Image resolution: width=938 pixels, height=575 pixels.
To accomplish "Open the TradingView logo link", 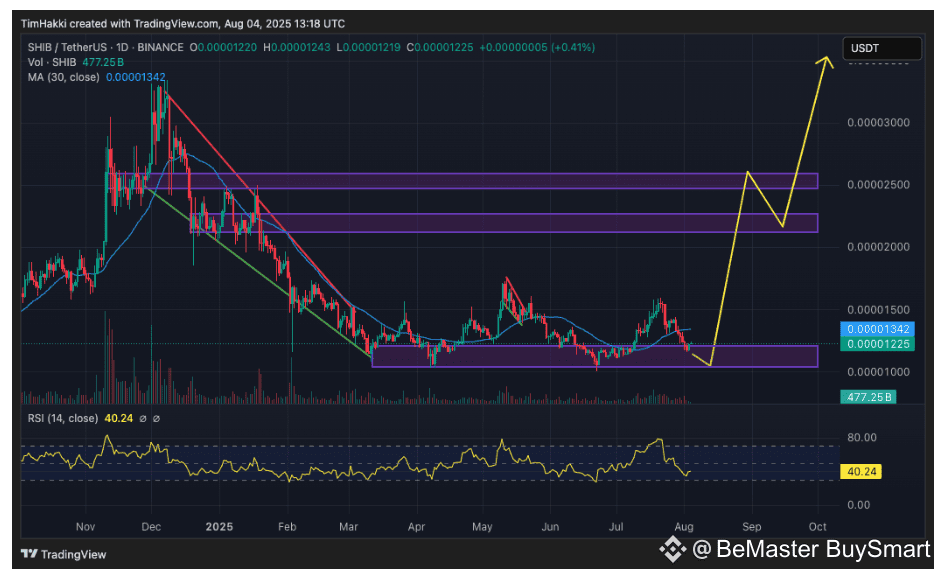I will click(63, 554).
